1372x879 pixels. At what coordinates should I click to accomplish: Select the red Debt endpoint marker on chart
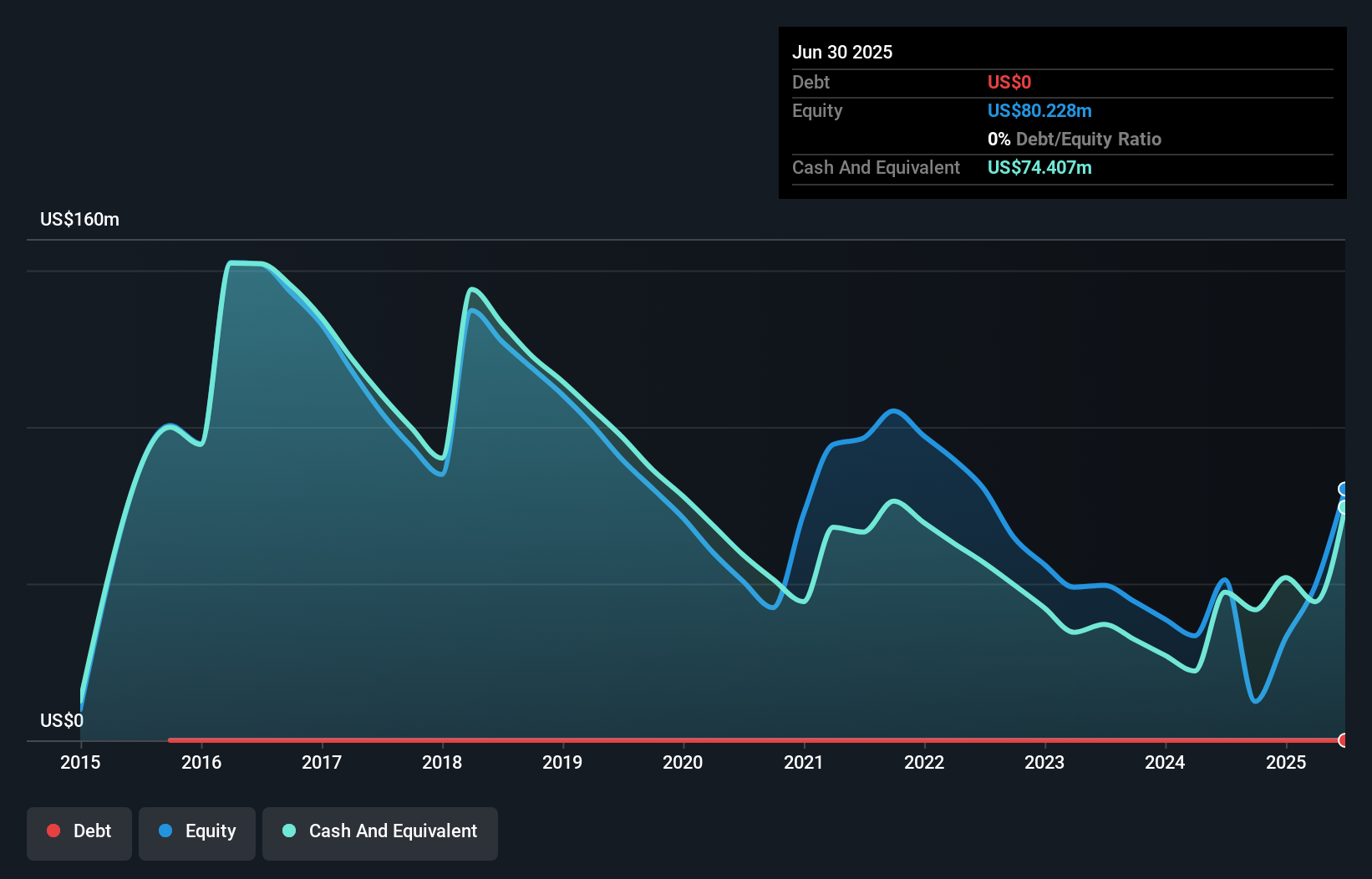pyautogui.click(x=1344, y=740)
